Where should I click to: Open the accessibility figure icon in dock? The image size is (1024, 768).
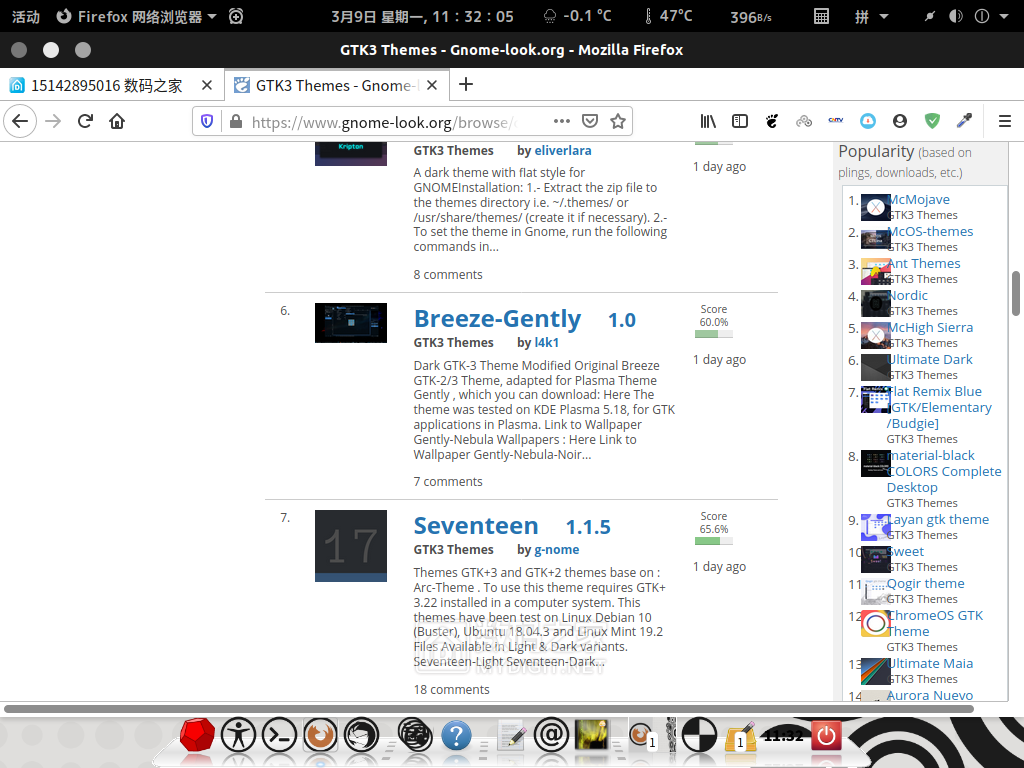238,735
